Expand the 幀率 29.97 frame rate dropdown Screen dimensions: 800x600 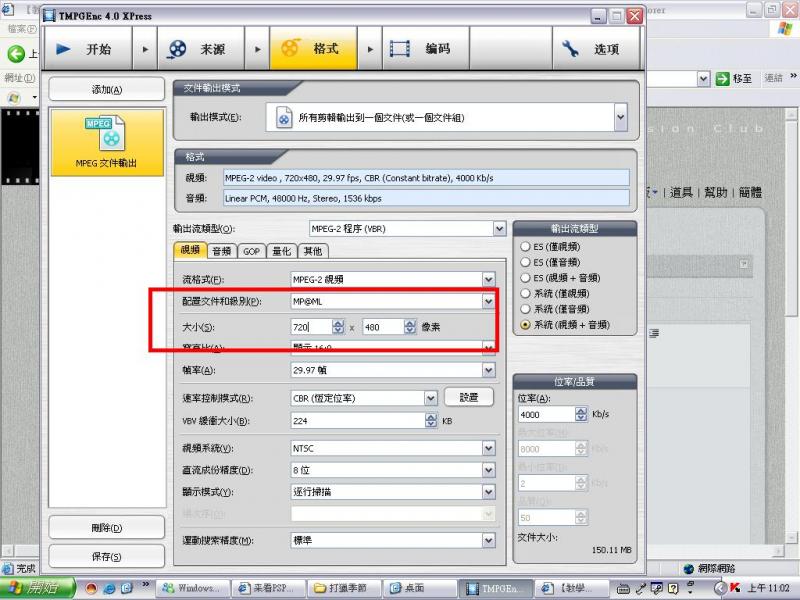[x=488, y=370]
